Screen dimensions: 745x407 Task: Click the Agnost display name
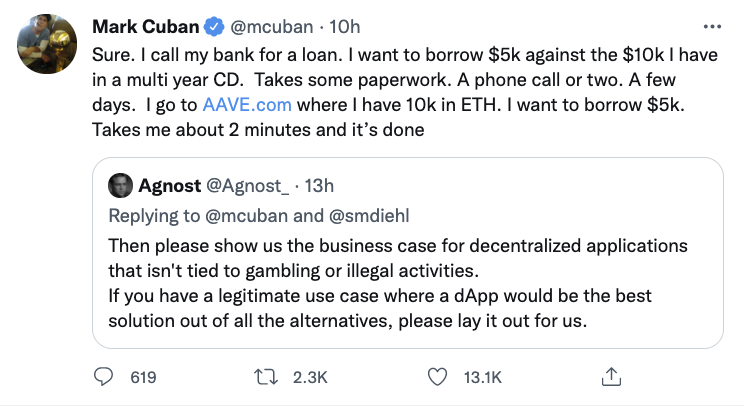click(x=170, y=186)
